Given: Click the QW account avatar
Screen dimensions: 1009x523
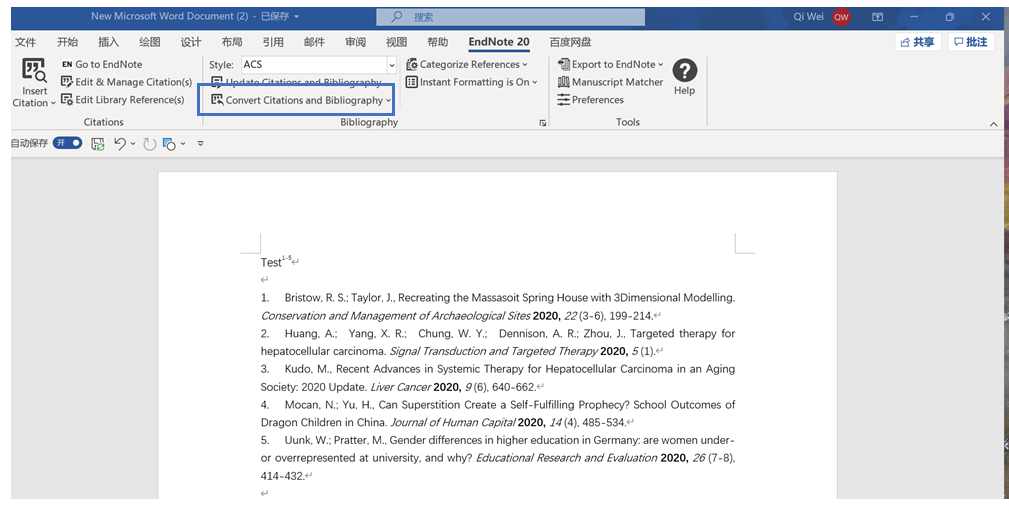Looking at the screenshot, I should click(x=841, y=17).
